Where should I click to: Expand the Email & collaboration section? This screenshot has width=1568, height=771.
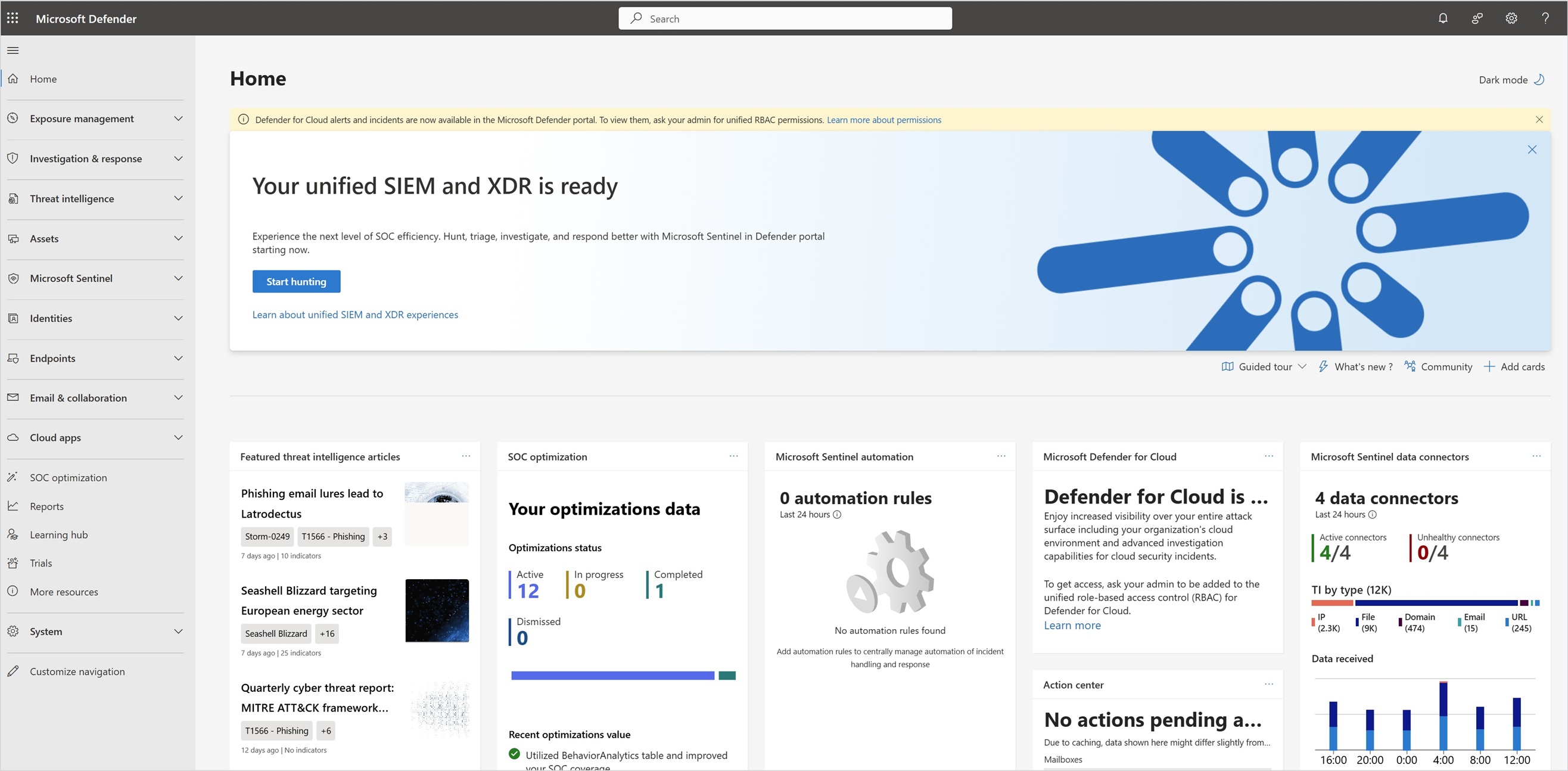tap(178, 397)
